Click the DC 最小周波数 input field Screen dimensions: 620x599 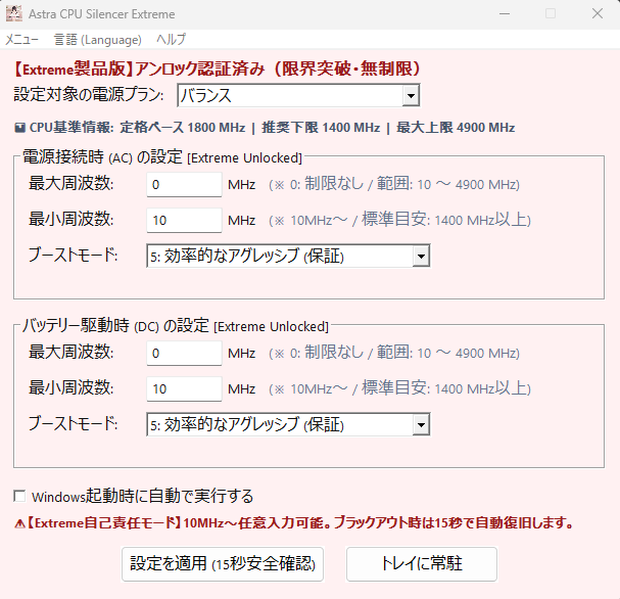pyautogui.click(x=184, y=389)
